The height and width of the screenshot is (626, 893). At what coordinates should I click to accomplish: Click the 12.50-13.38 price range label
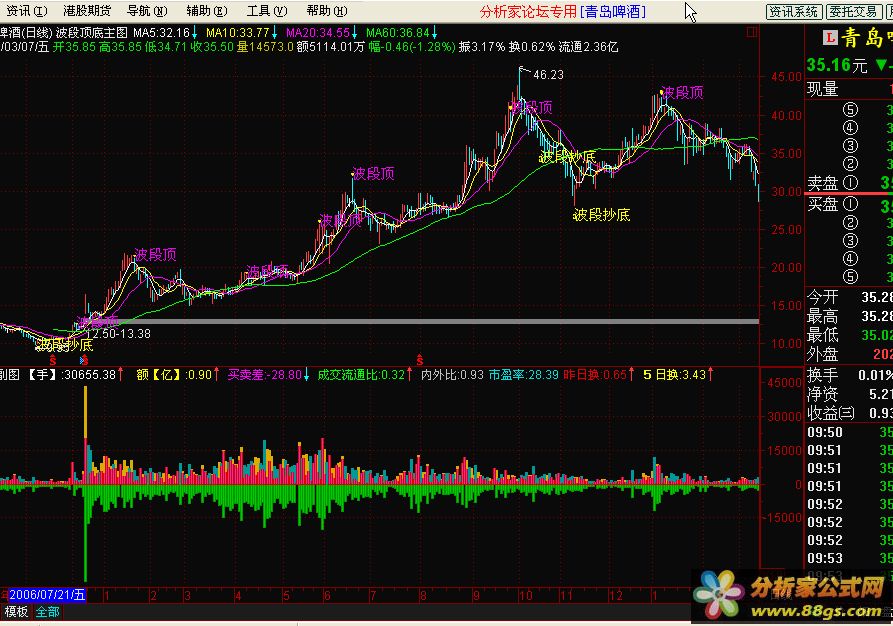pyautogui.click(x=118, y=334)
